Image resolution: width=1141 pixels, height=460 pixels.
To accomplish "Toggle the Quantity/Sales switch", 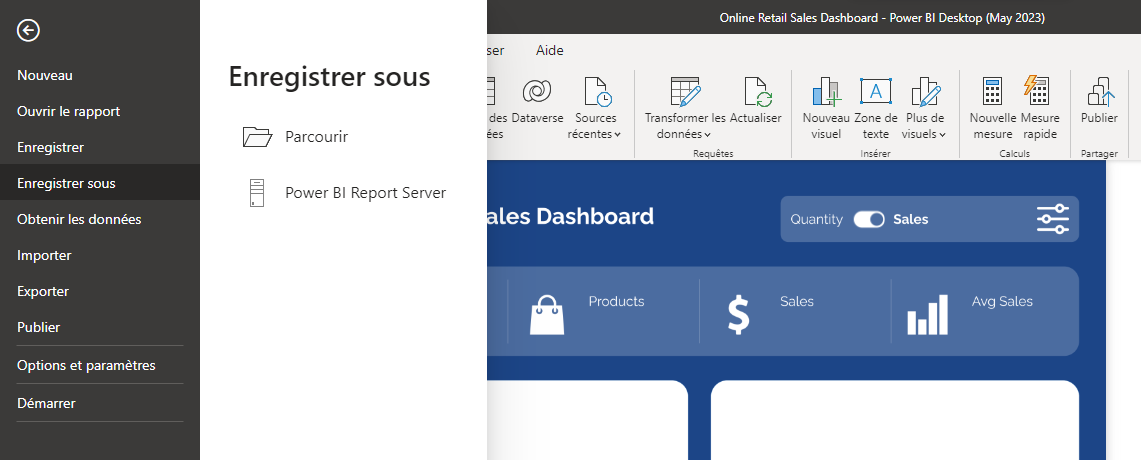I will click(x=869, y=219).
